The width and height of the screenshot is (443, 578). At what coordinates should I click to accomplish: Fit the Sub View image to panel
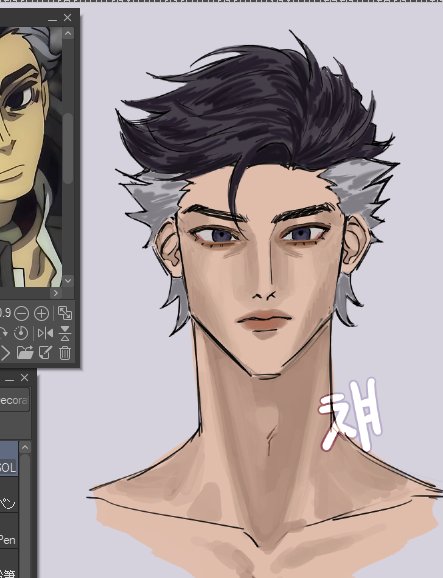[x=65, y=313]
